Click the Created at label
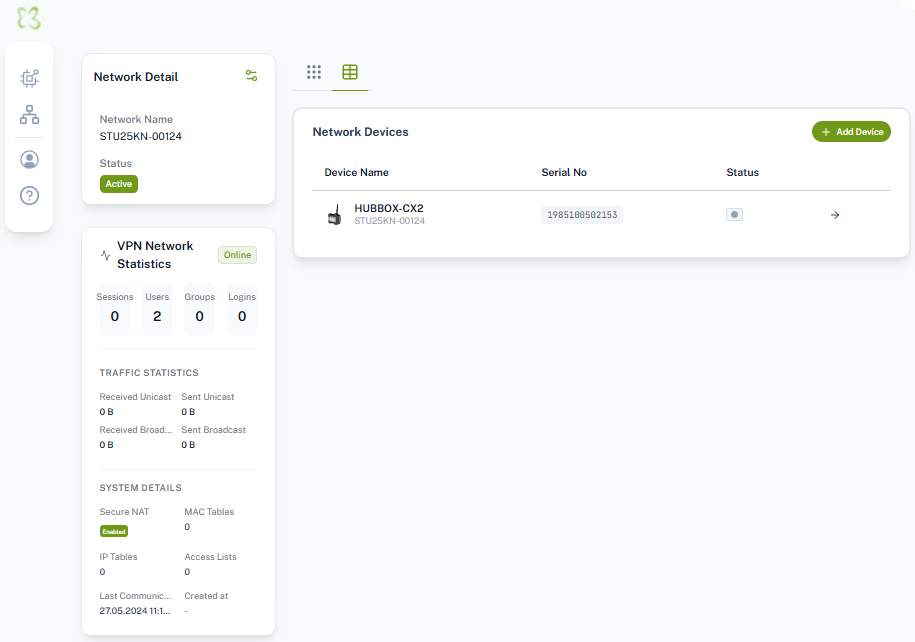915x642 pixels. tap(206, 596)
